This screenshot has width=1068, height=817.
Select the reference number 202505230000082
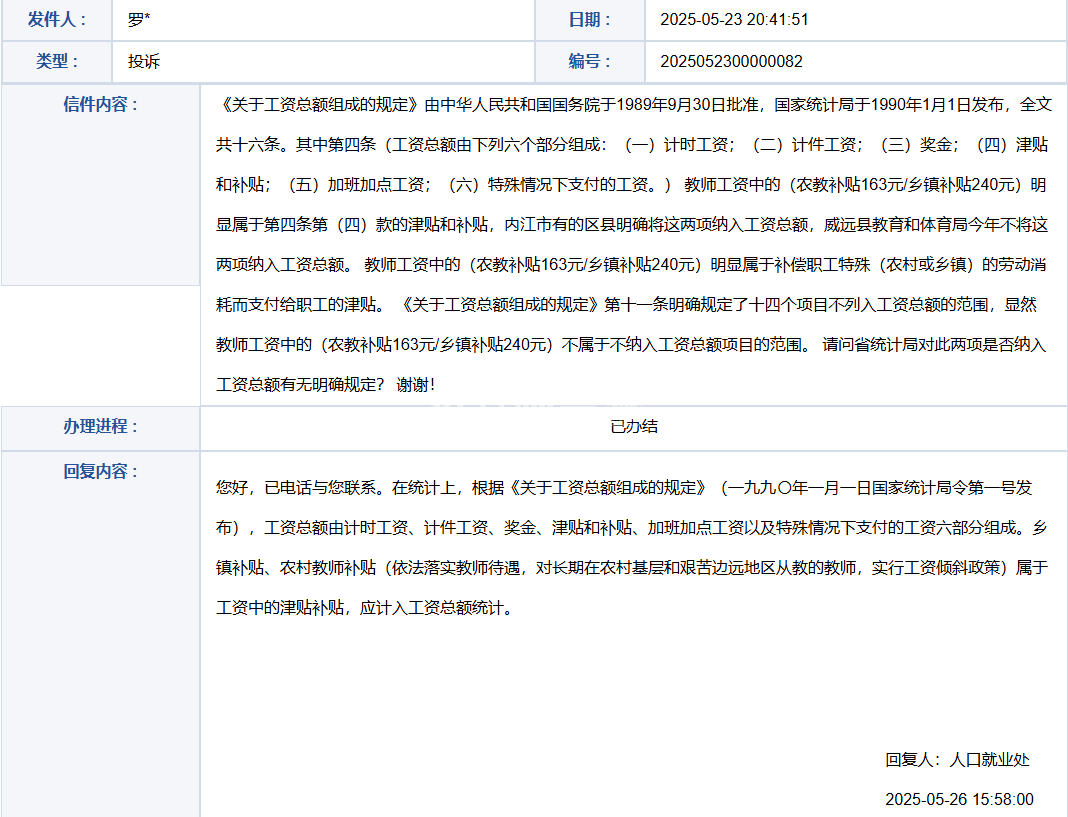[x=731, y=61]
